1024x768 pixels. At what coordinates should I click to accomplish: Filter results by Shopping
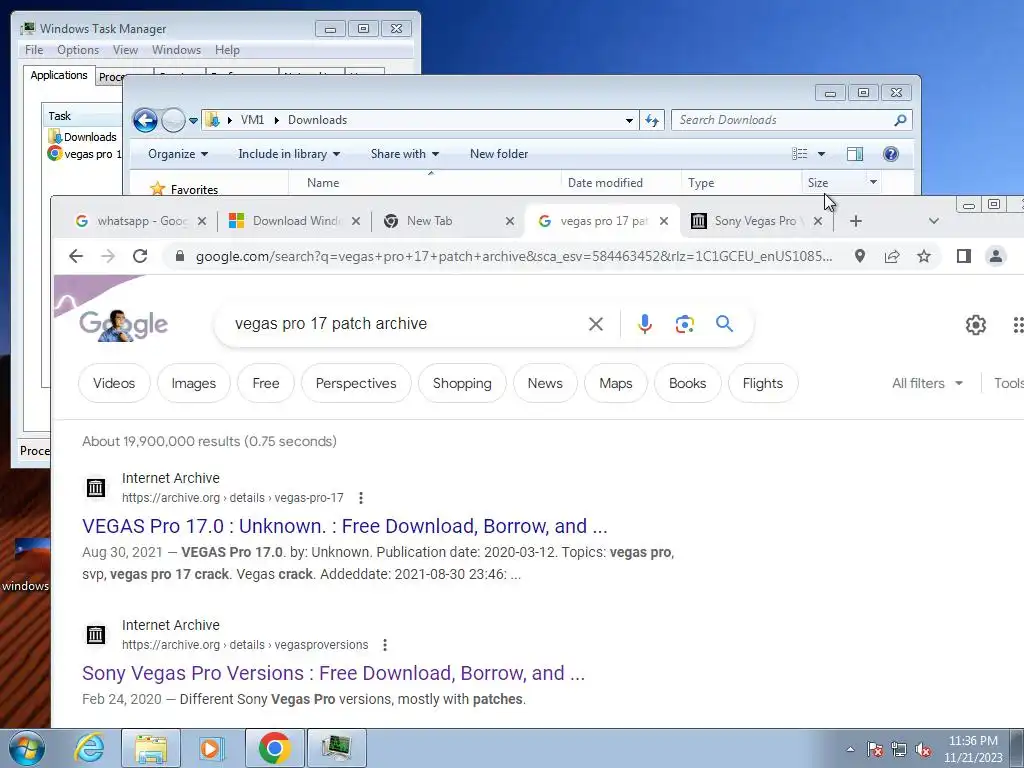tap(462, 383)
